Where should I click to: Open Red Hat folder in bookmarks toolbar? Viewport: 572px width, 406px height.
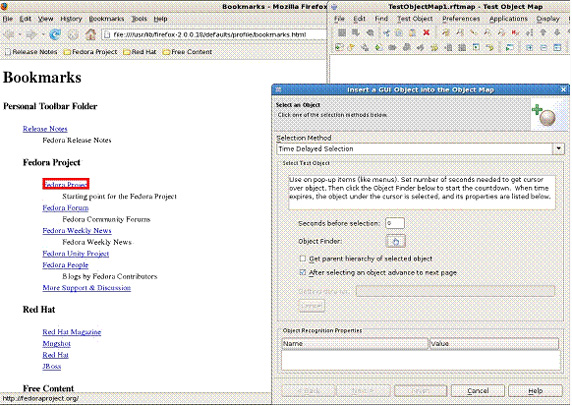[140, 52]
